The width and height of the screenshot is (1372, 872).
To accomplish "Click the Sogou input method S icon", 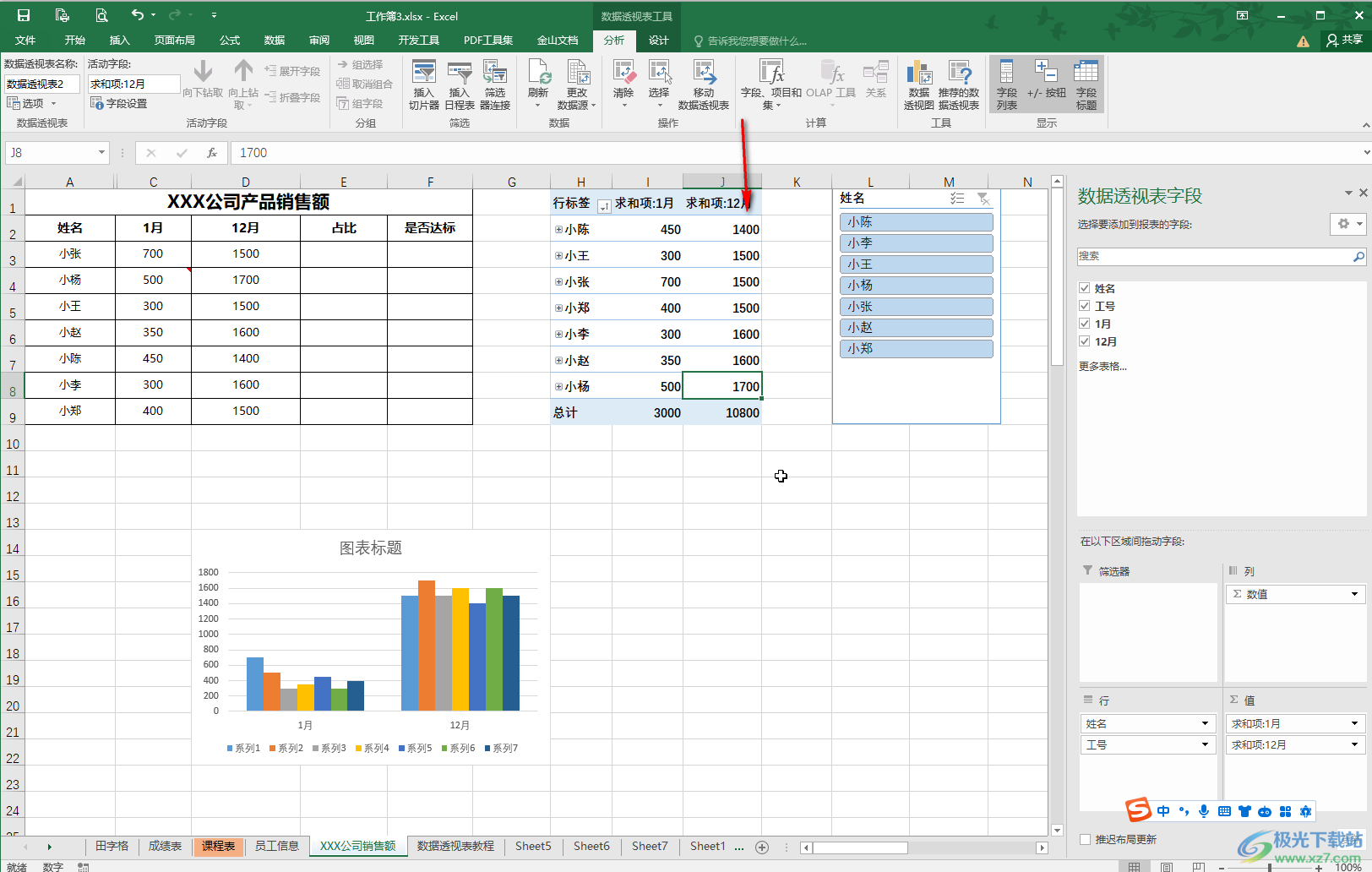I will [x=1139, y=809].
